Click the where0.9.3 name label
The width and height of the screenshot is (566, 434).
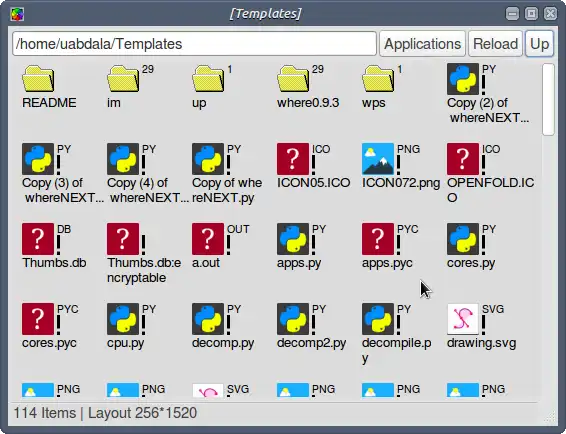pos(308,103)
